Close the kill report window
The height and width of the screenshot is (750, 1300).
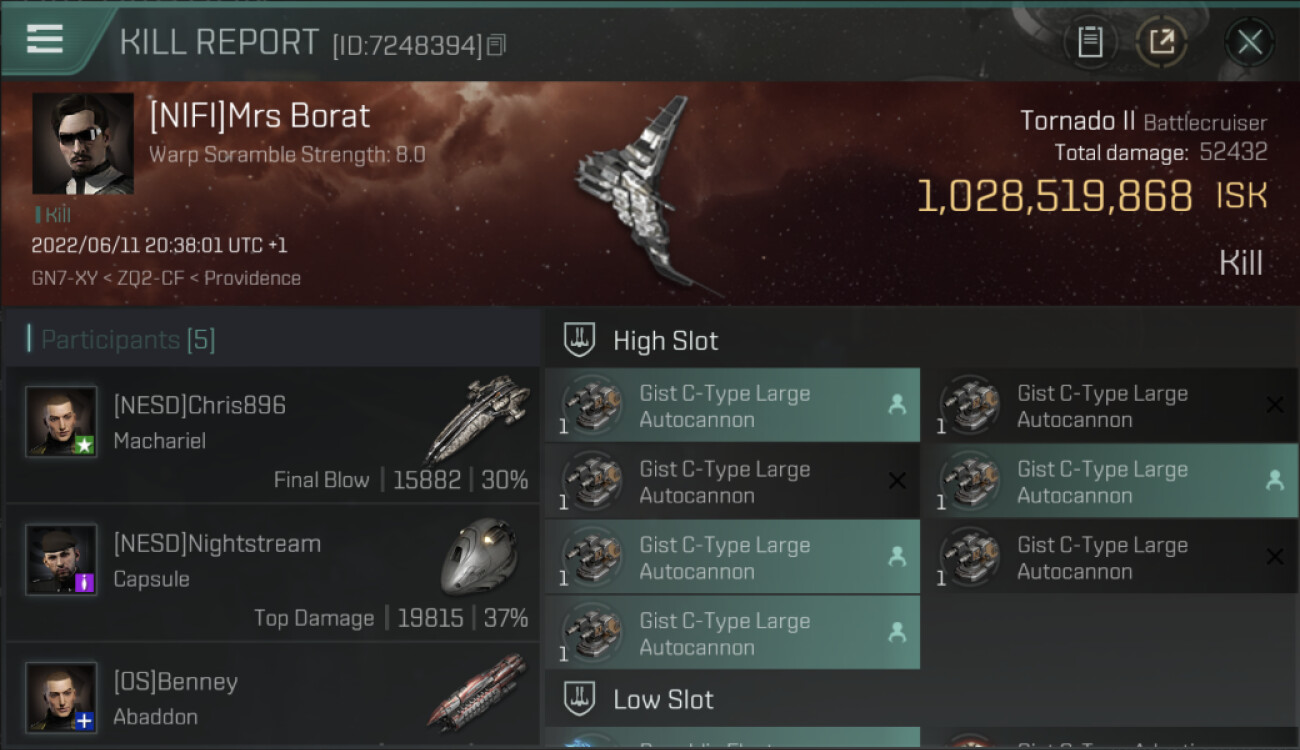coord(1249,42)
